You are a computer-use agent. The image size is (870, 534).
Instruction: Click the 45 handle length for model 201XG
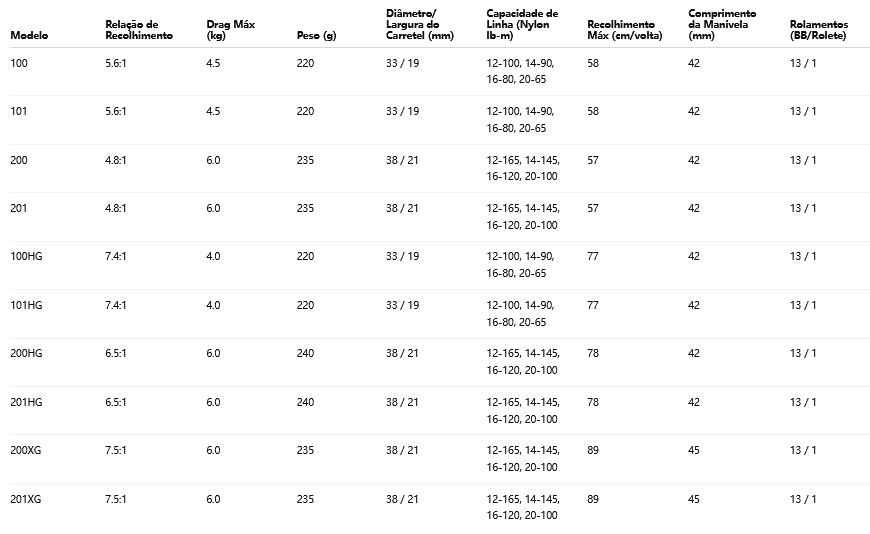click(694, 499)
